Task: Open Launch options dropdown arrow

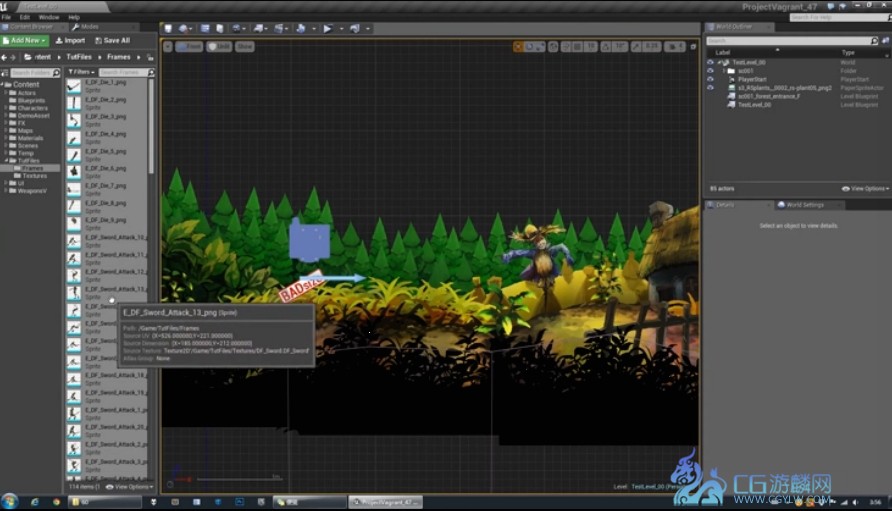Action: (367, 28)
